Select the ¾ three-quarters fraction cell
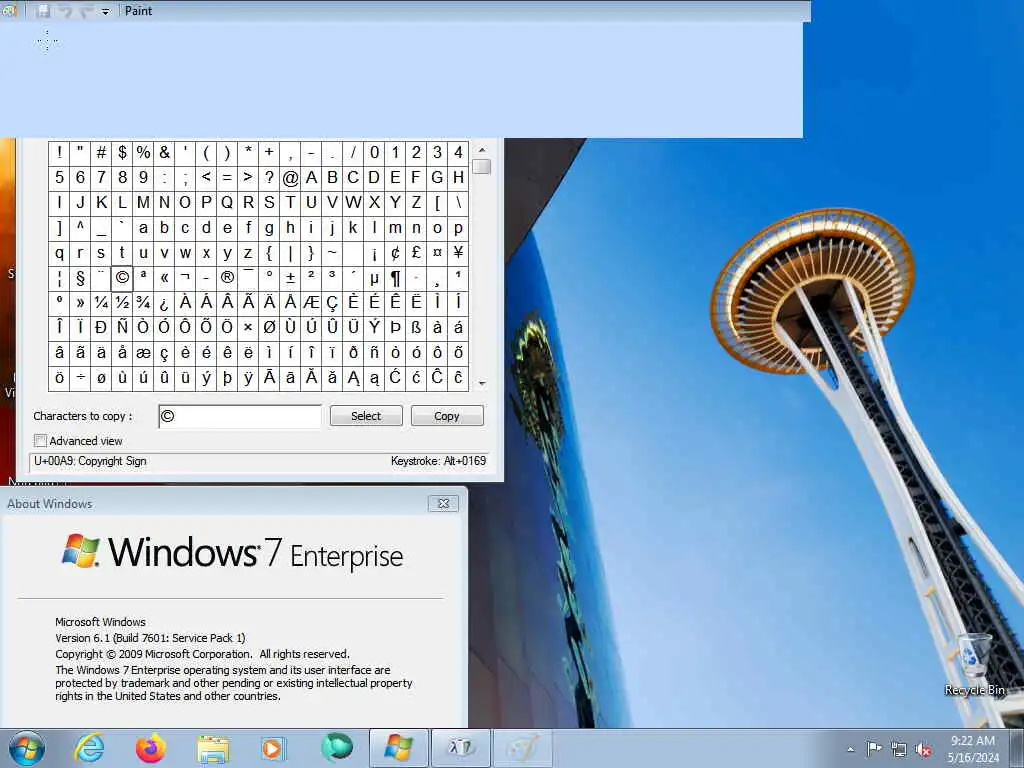Image resolution: width=1024 pixels, height=768 pixels. 143,302
